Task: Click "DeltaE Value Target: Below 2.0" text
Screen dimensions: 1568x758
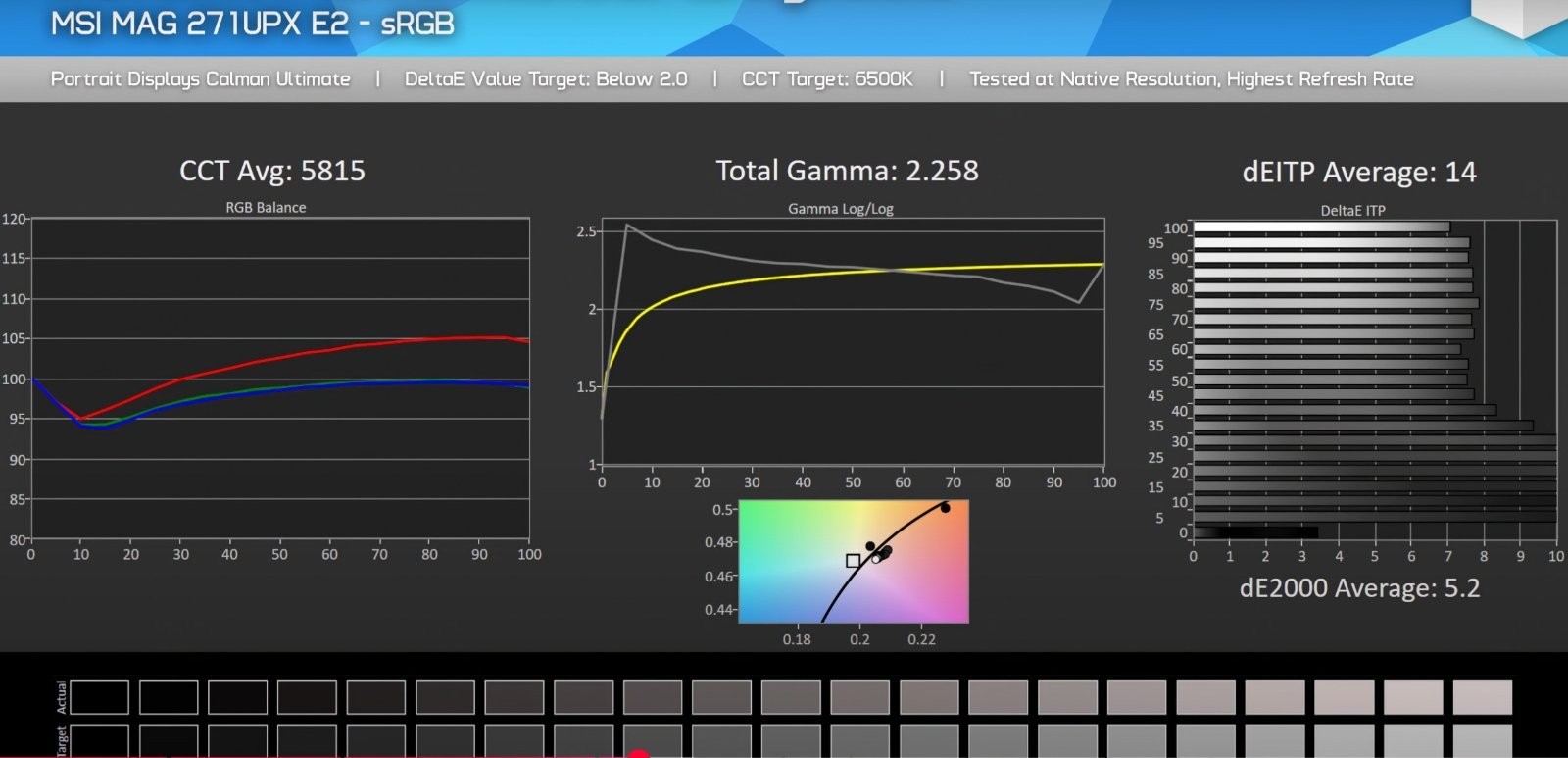Action: click(x=546, y=79)
